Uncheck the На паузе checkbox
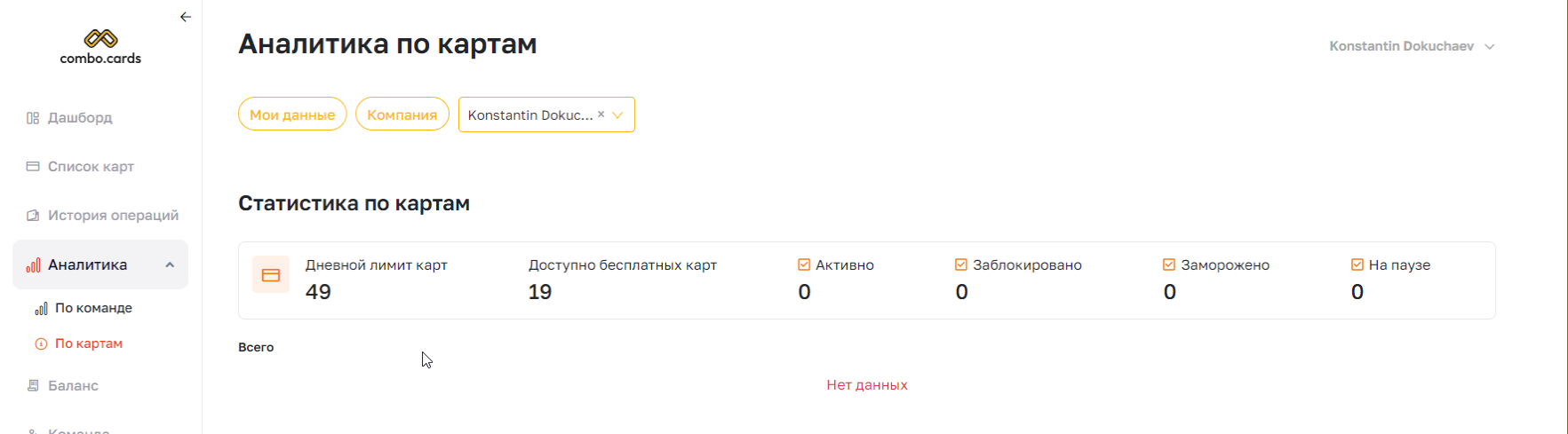1568x434 pixels. point(1357,264)
